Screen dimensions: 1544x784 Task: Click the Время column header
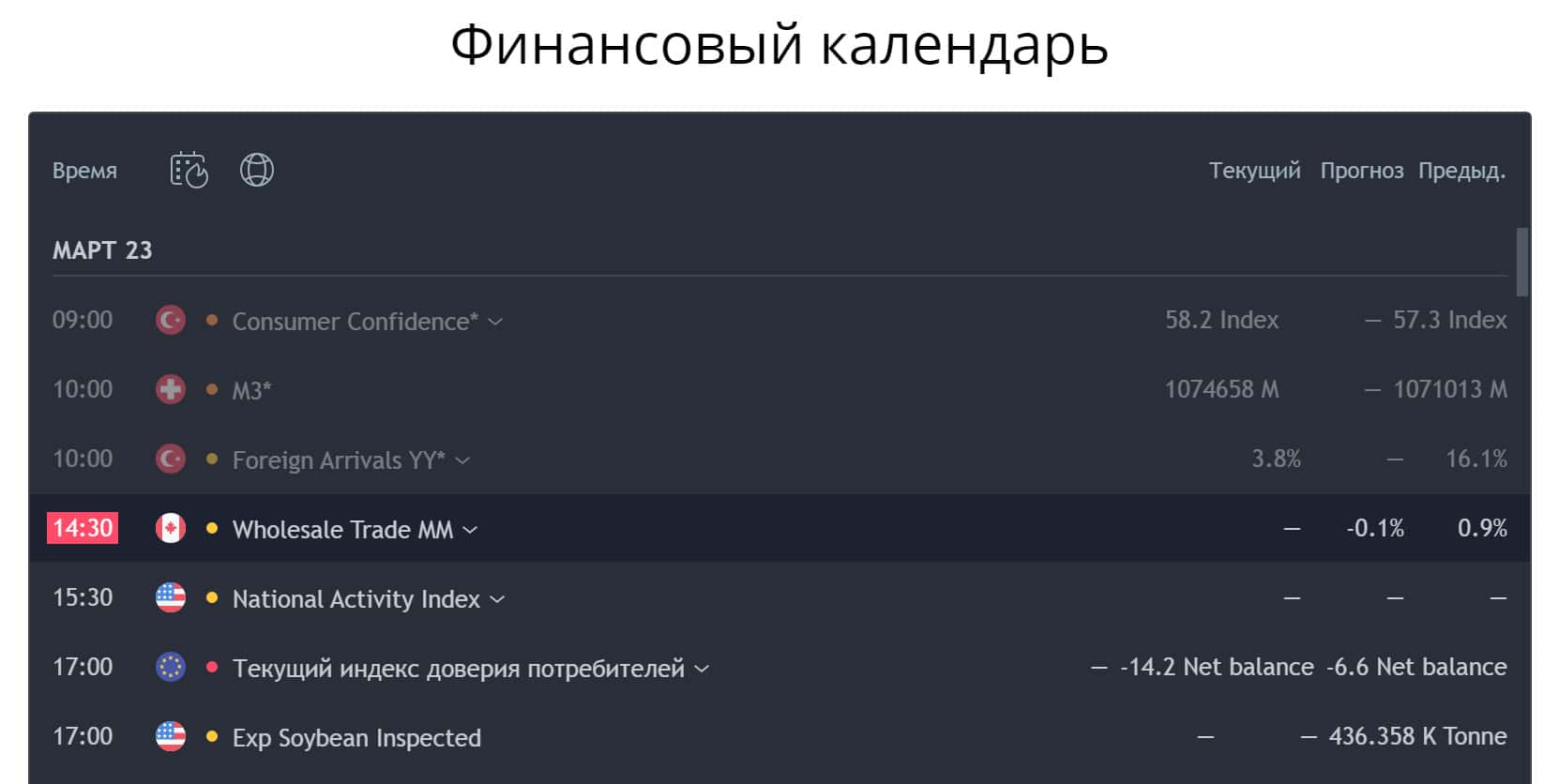84,171
